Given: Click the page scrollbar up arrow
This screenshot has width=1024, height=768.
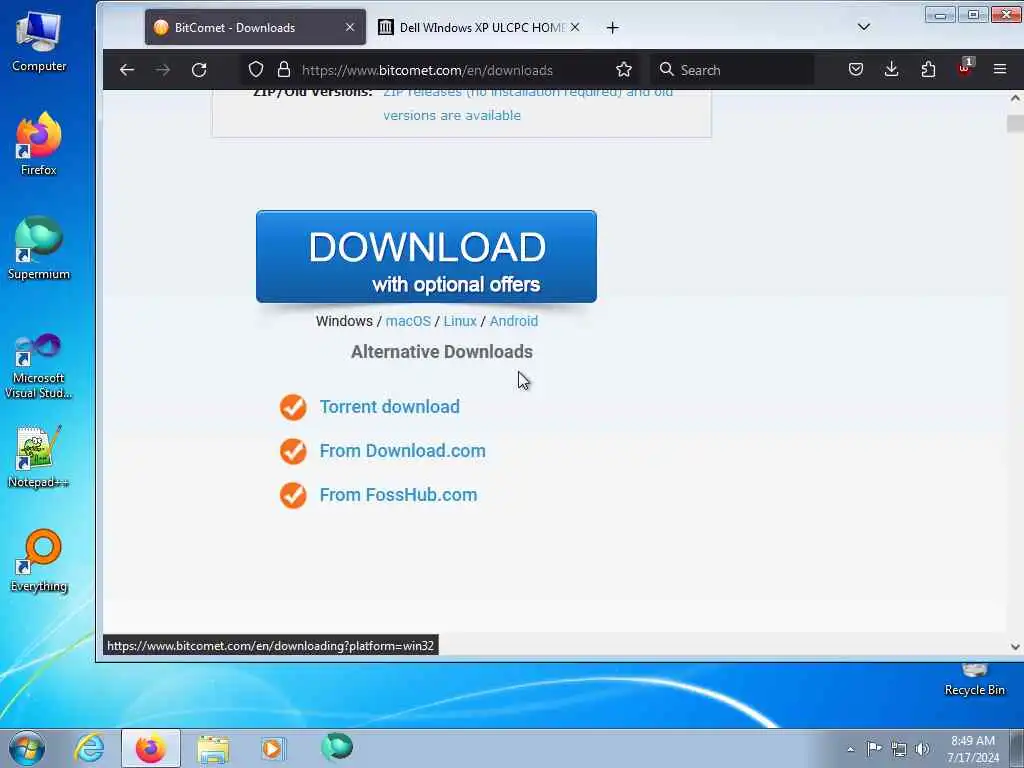Looking at the screenshot, I should 1015,99.
